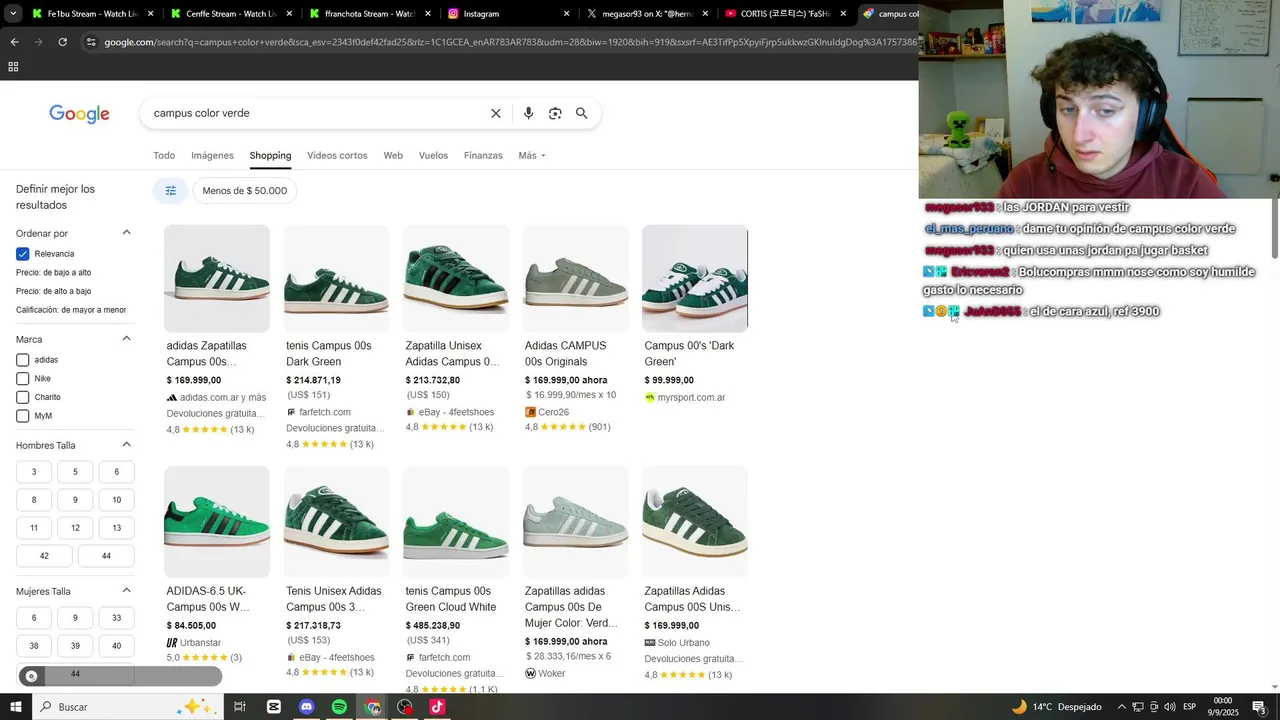This screenshot has height=720, width=1280.
Task: Select men's size 42 filter
Action: tap(44, 556)
